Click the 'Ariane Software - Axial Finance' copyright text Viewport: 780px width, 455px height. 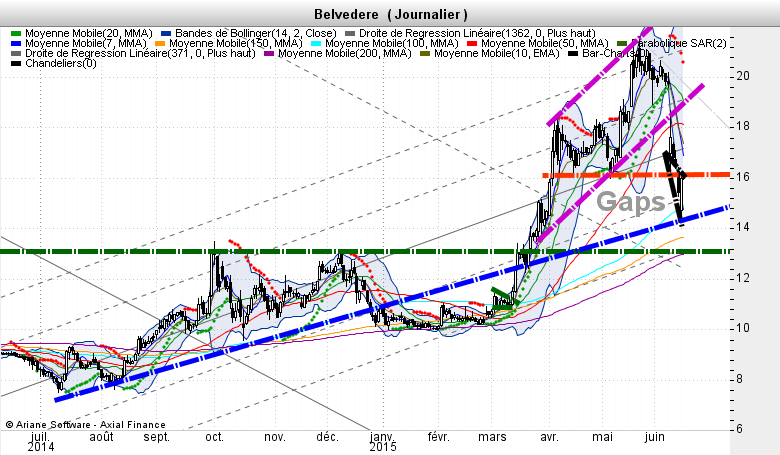85,425
